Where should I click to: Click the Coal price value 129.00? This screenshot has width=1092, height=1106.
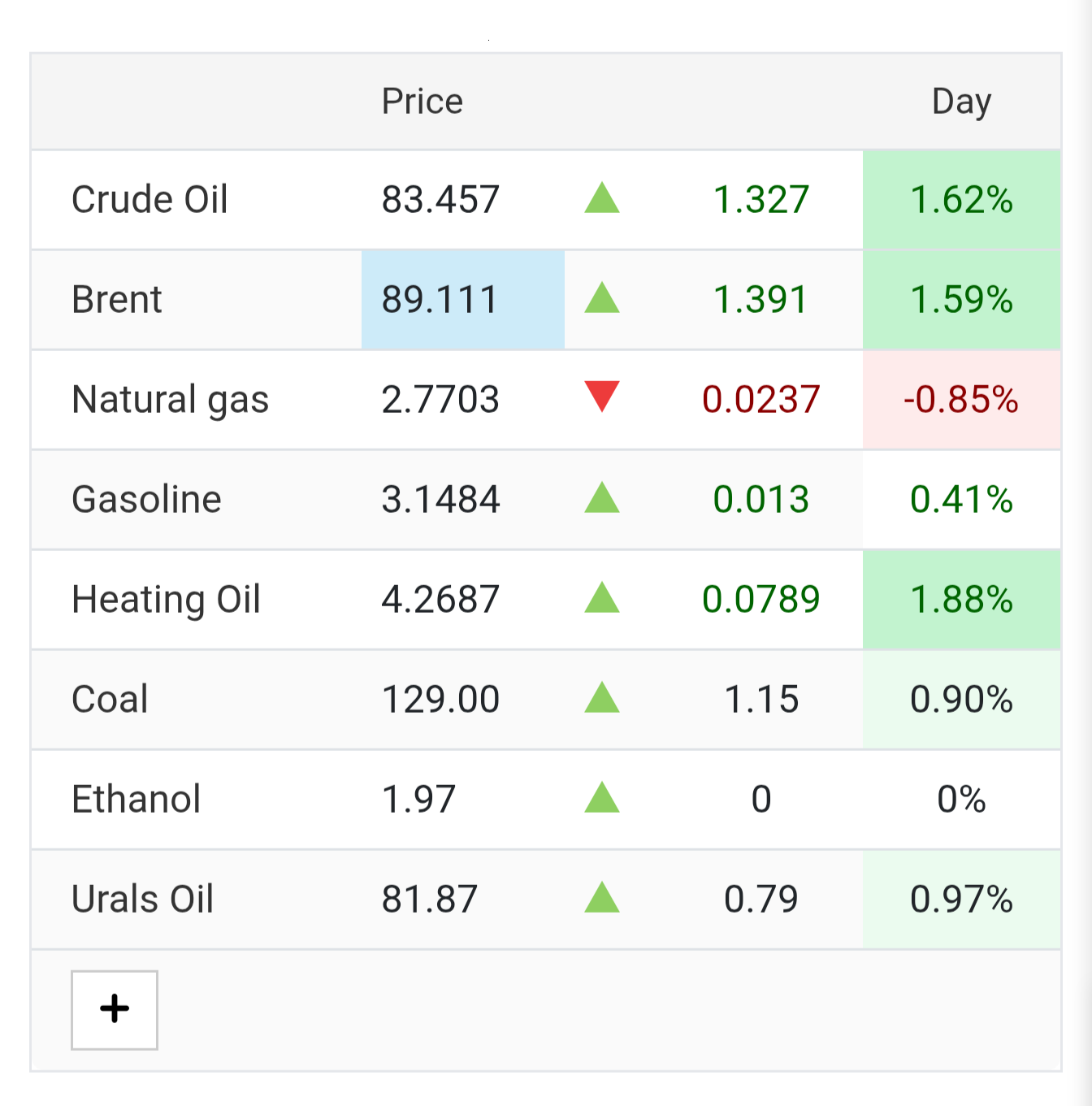(x=440, y=699)
